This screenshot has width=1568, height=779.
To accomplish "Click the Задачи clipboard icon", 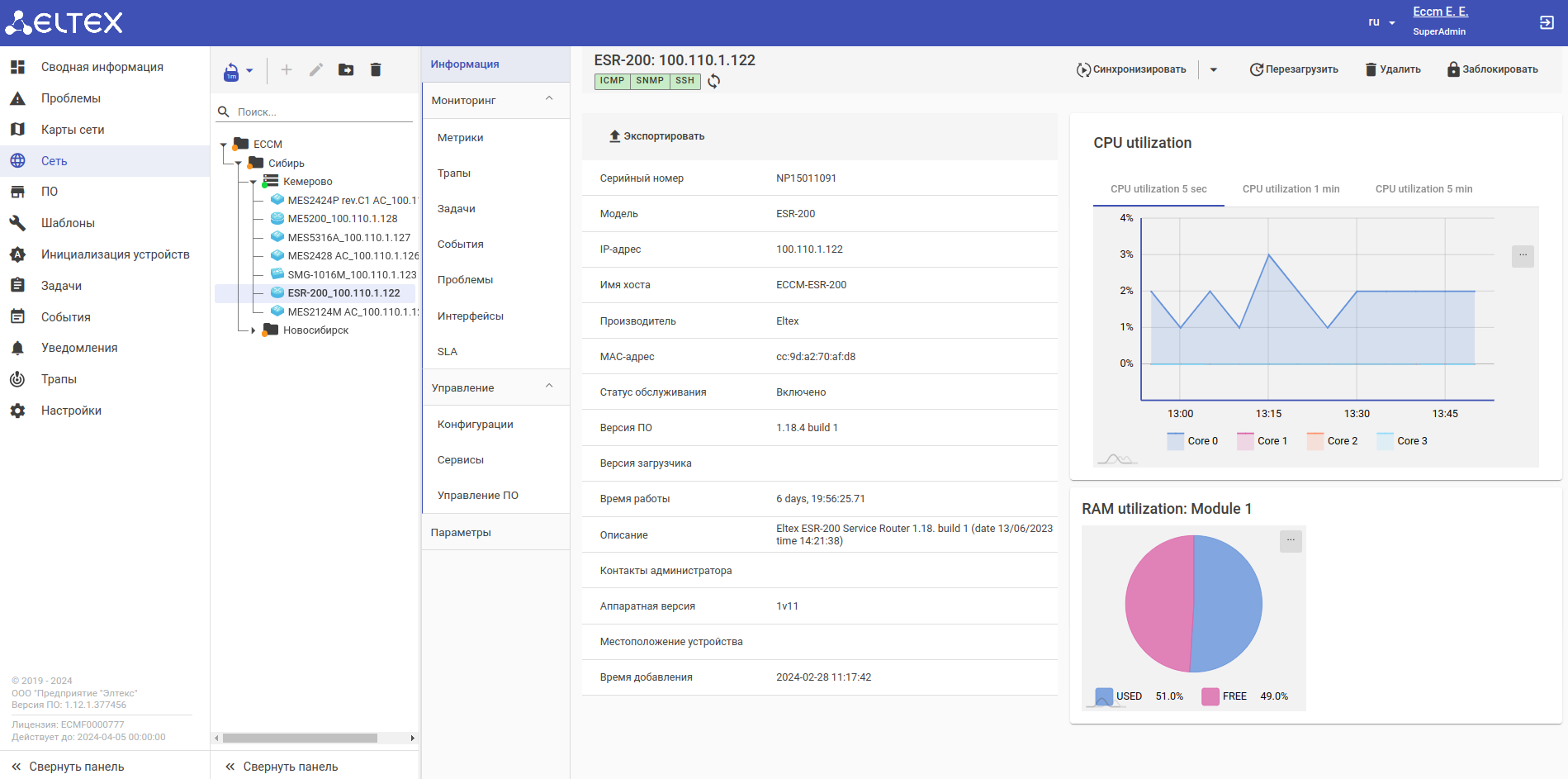I will point(17,286).
